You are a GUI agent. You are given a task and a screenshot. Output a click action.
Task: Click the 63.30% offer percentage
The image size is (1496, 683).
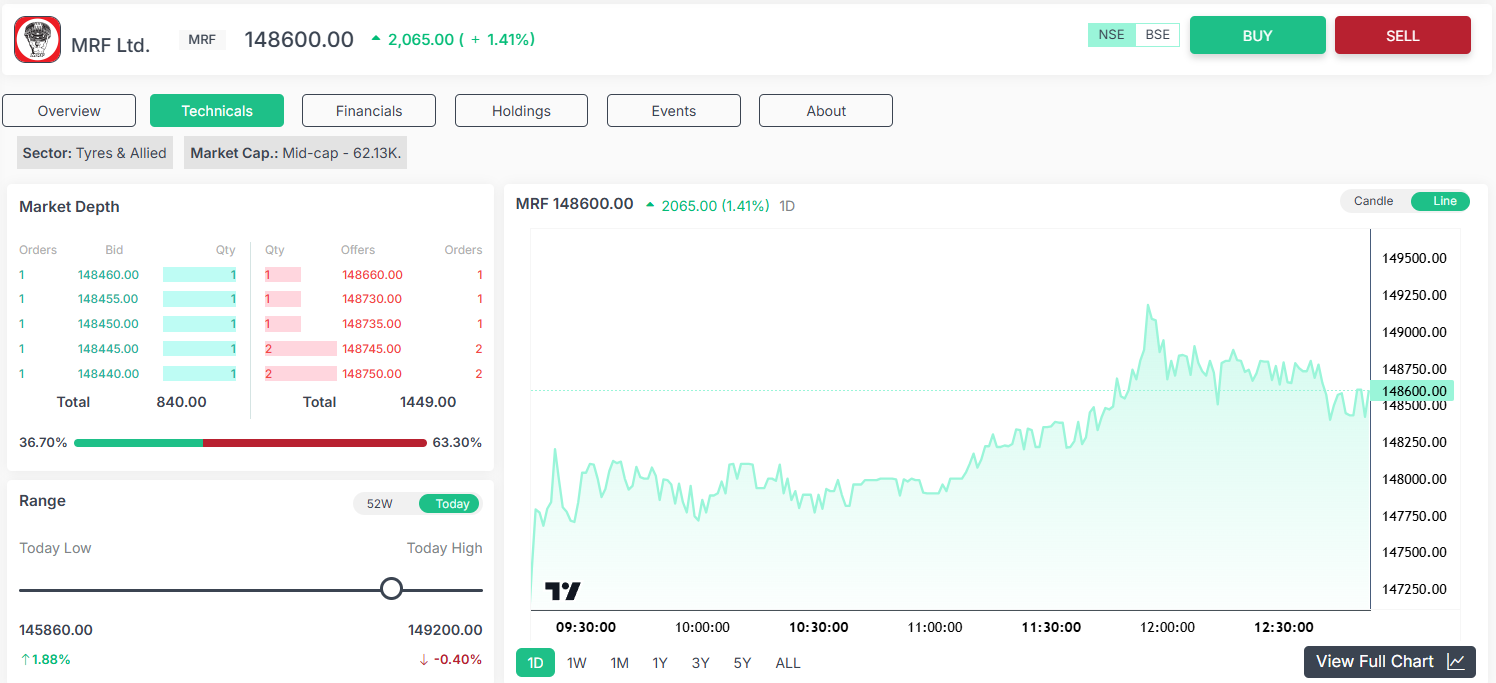[x=457, y=442]
